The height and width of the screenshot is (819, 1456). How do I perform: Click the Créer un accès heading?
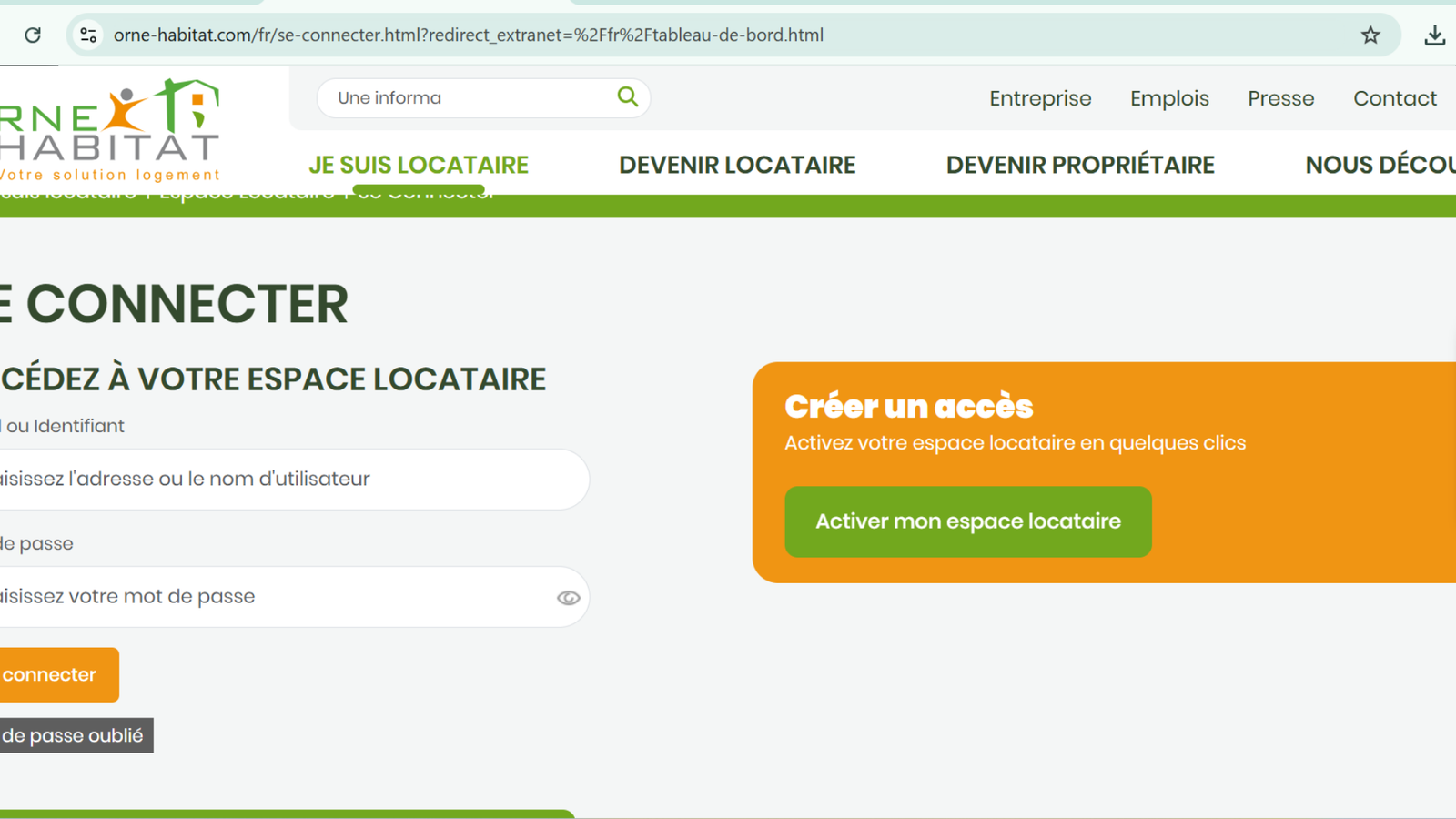[x=909, y=406]
